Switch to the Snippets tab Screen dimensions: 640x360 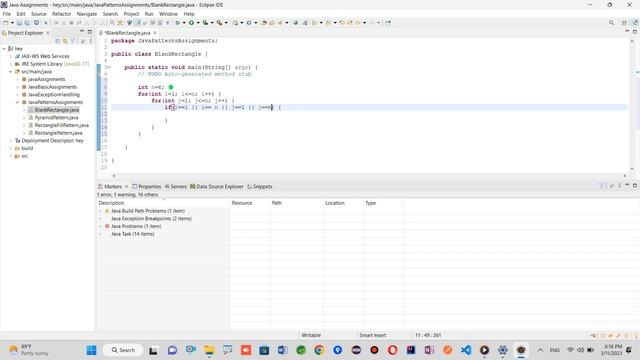(x=260, y=187)
